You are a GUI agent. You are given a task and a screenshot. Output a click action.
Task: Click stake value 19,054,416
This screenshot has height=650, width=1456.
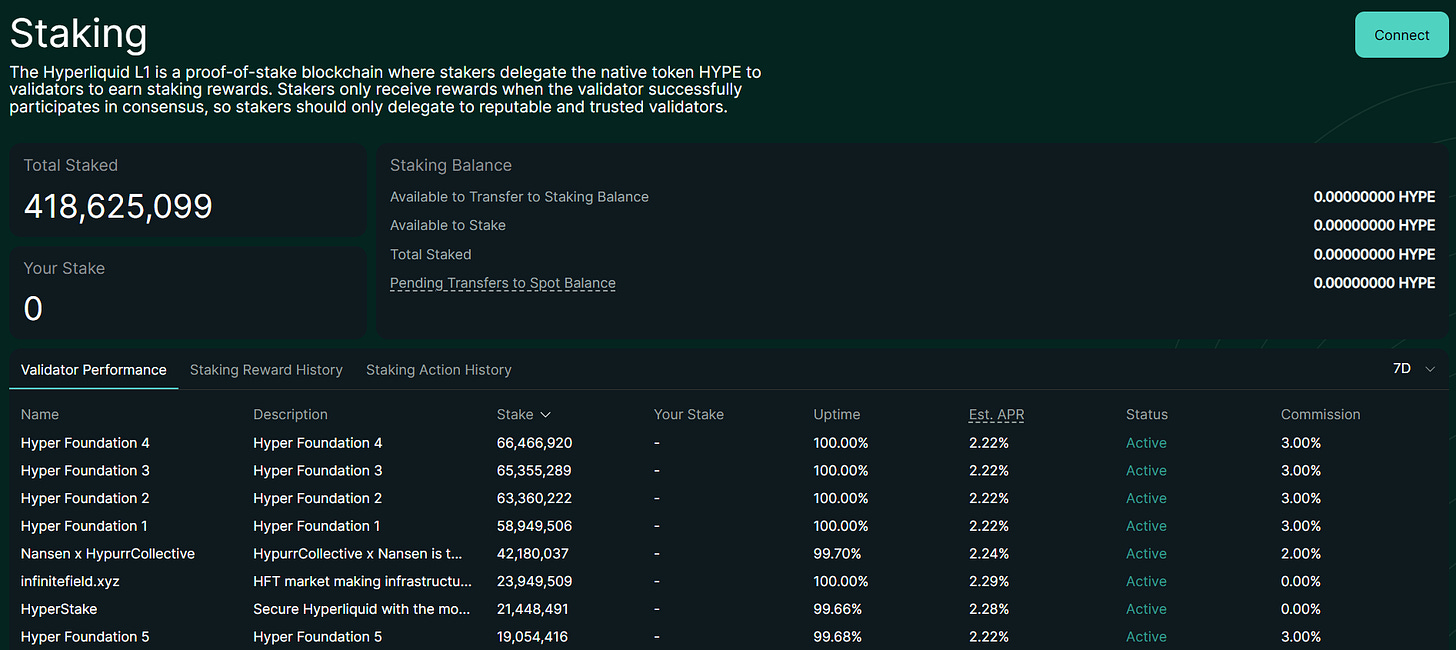(x=534, y=637)
